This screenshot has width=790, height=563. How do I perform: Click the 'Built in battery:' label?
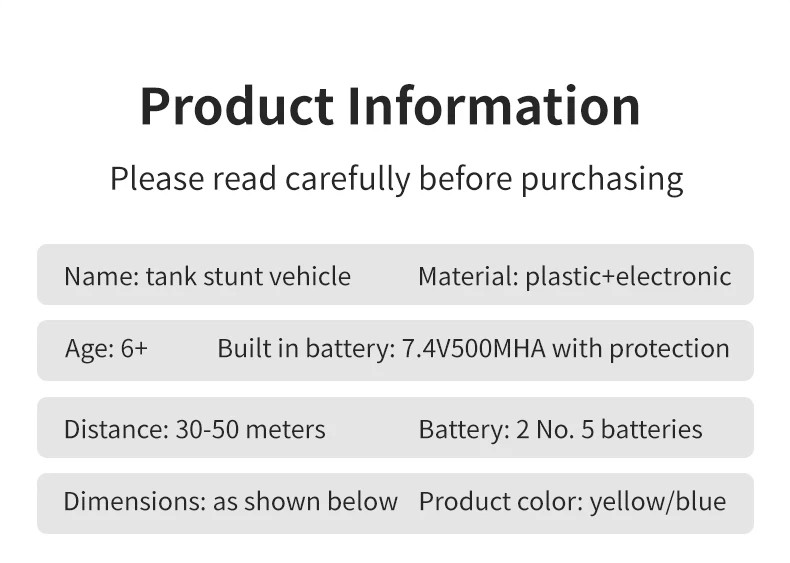tap(305, 349)
